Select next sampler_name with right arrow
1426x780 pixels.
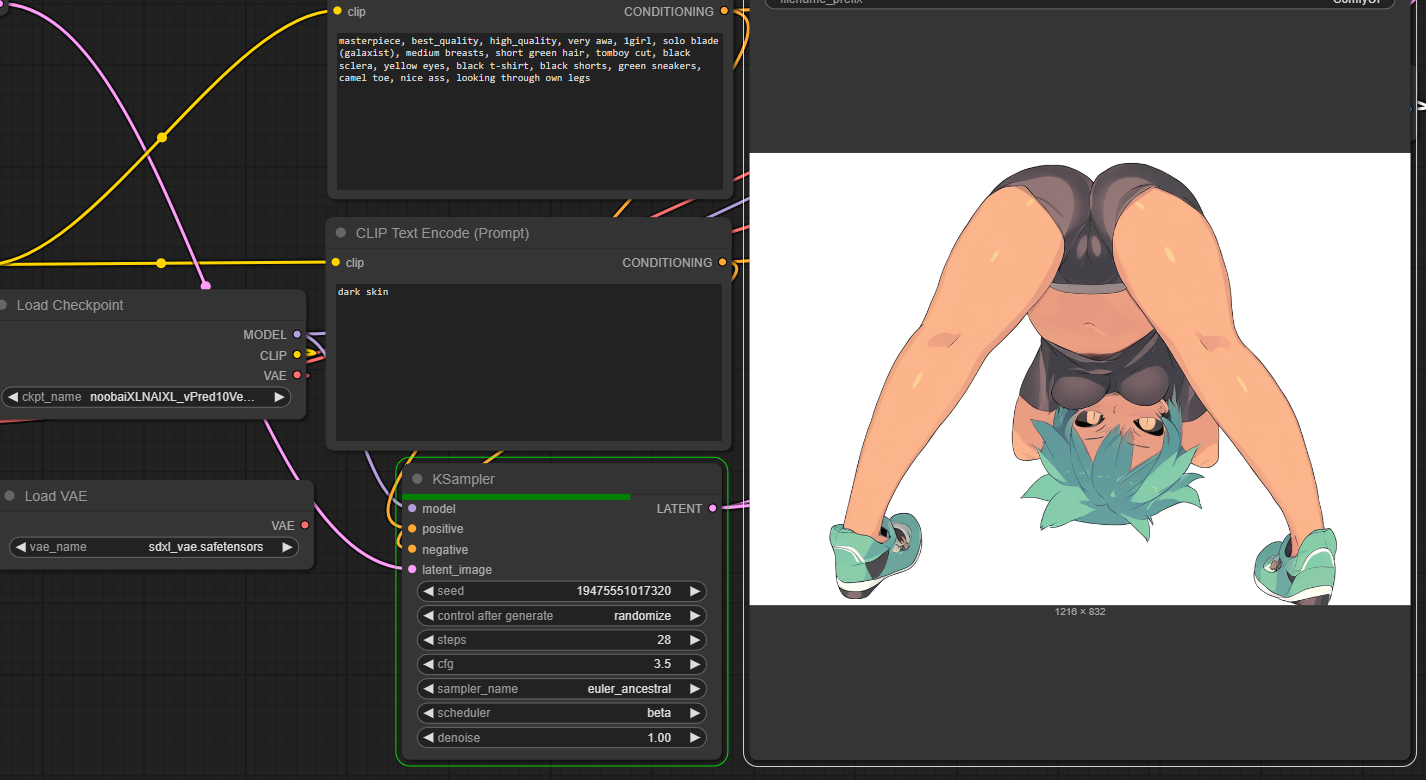coord(695,689)
